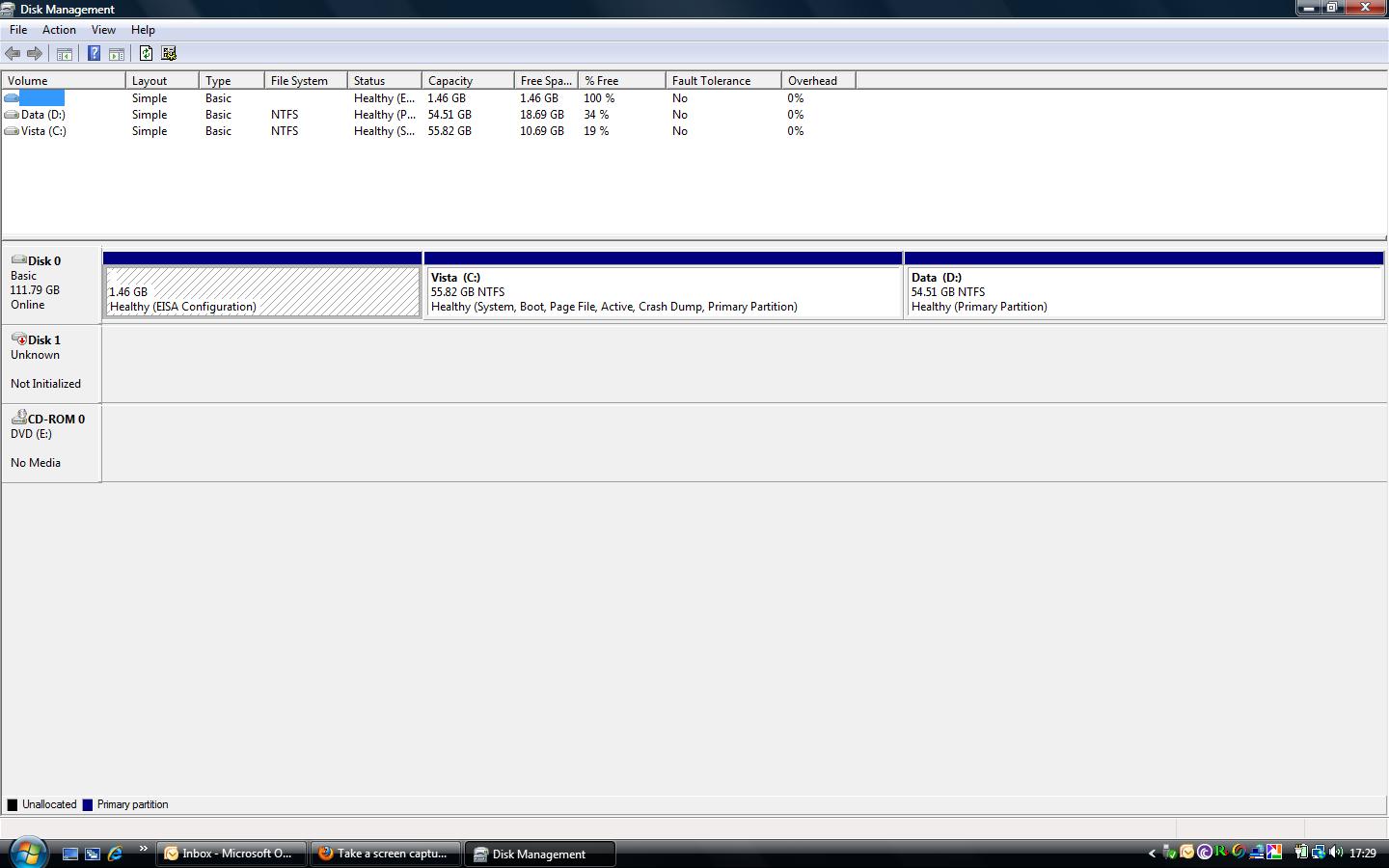Open the Action menu
The height and width of the screenshot is (868, 1389).
(x=59, y=30)
